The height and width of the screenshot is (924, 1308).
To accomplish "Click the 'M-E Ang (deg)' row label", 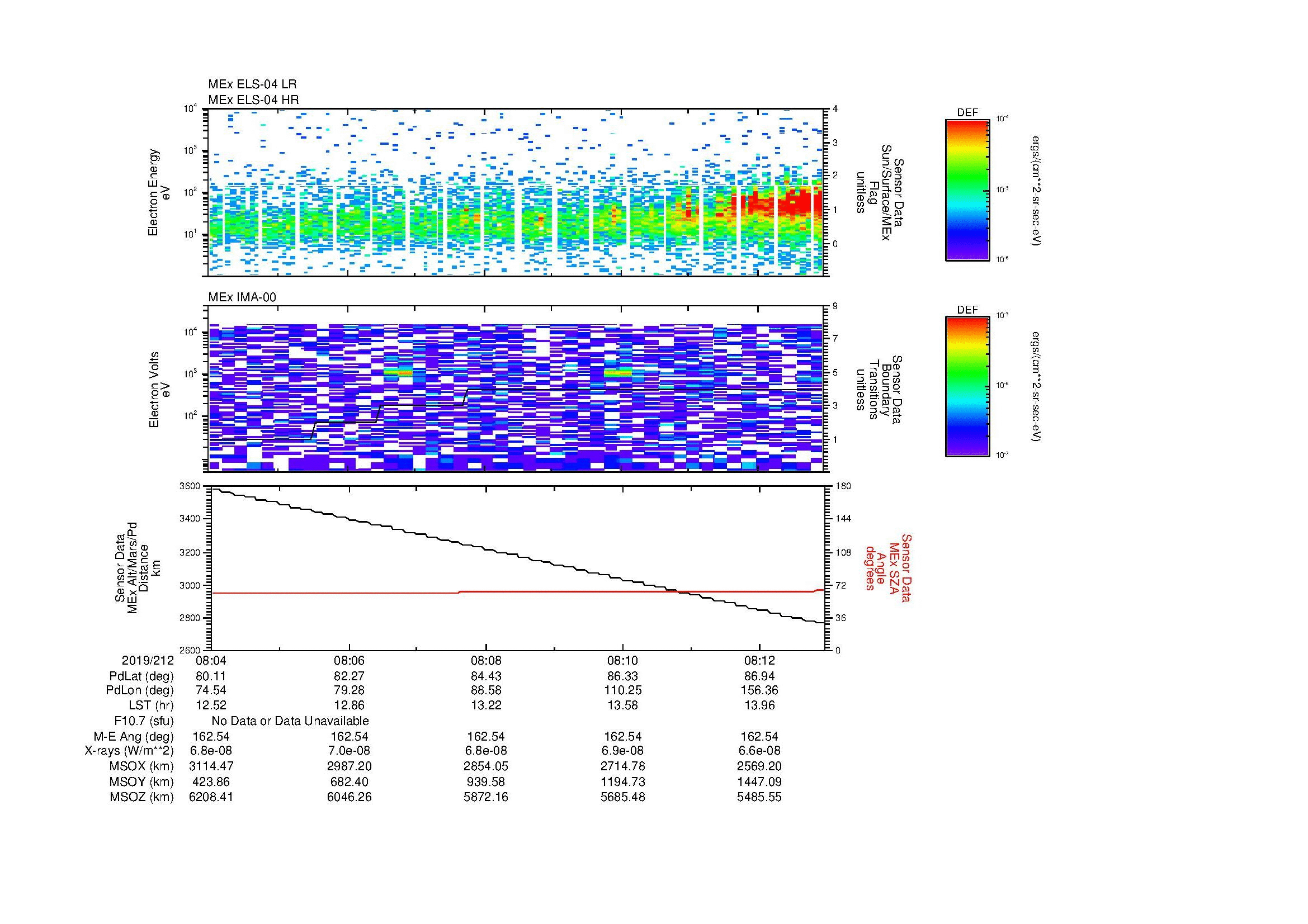I will (133, 736).
